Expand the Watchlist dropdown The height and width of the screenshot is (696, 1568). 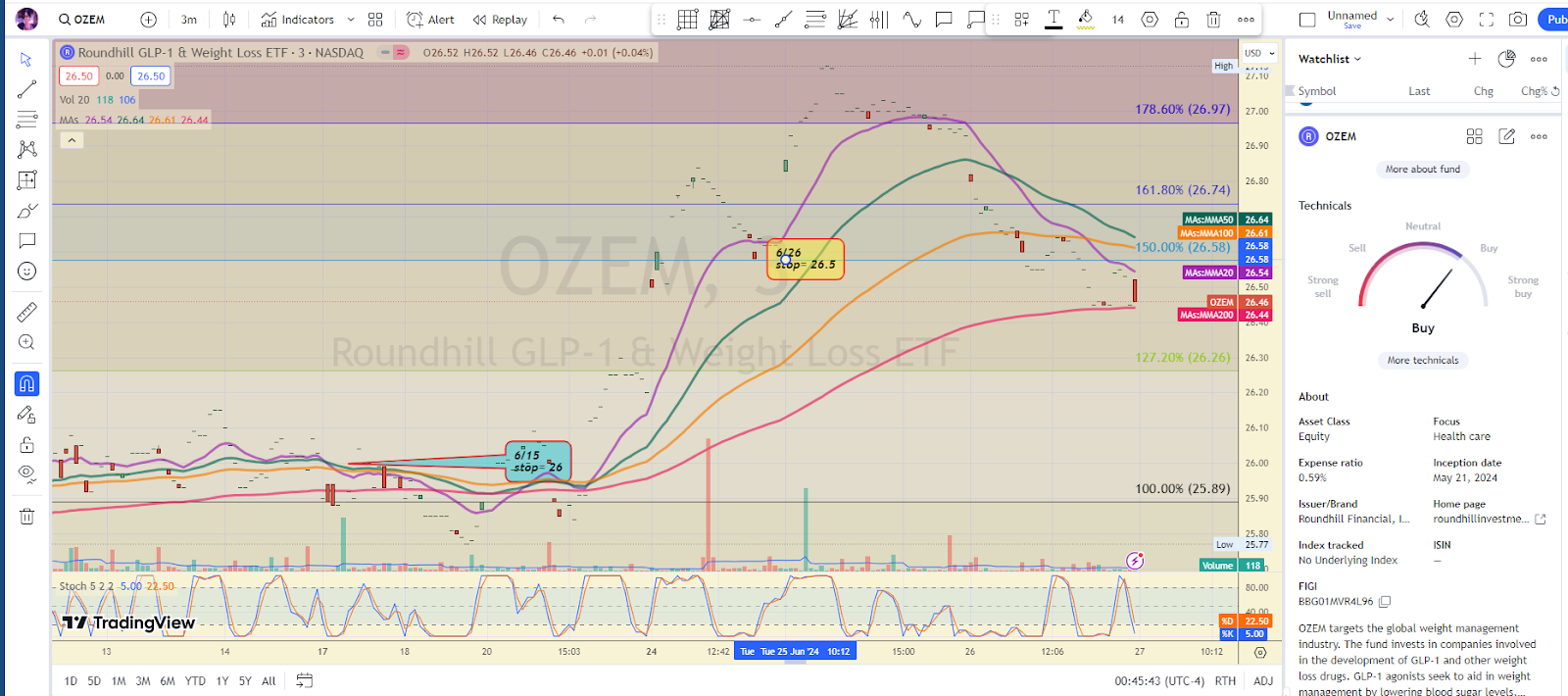(1330, 59)
